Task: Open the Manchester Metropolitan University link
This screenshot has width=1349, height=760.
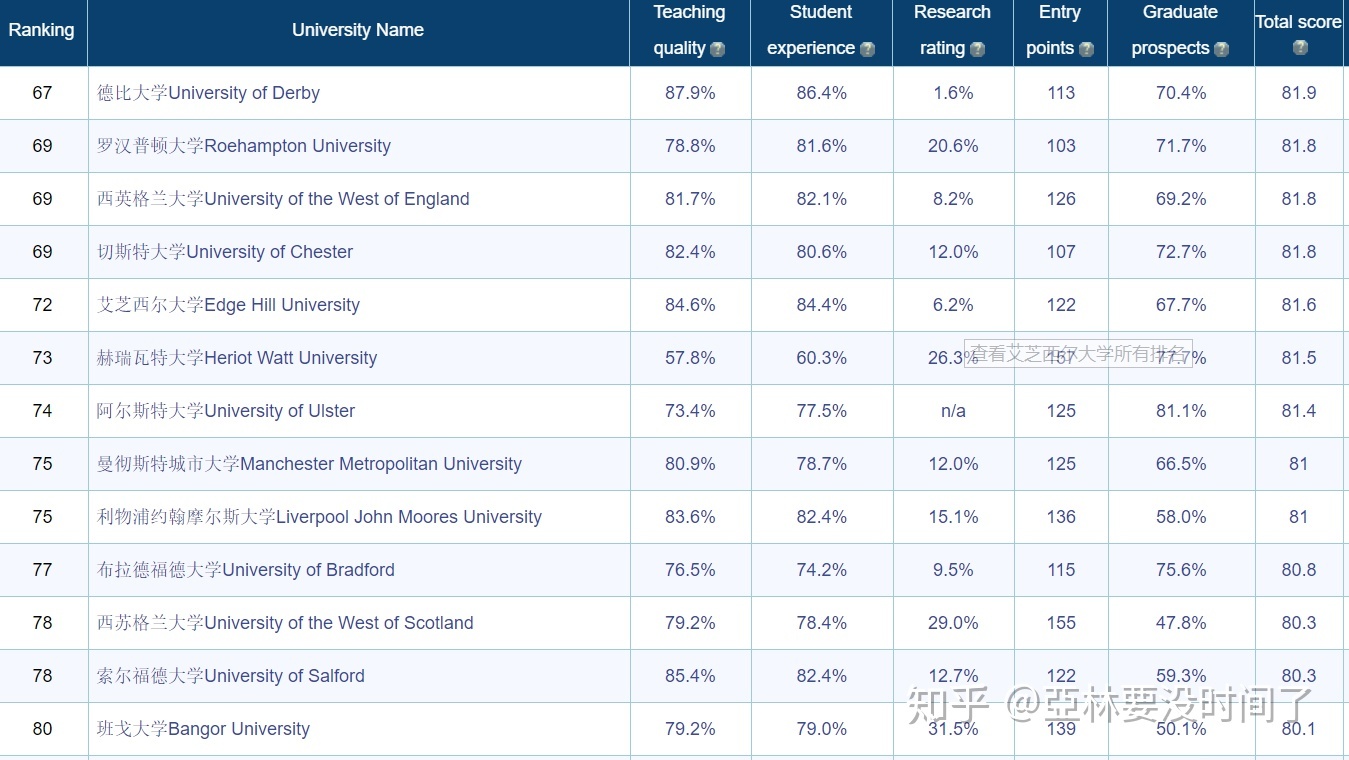Action: [x=309, y=464]
